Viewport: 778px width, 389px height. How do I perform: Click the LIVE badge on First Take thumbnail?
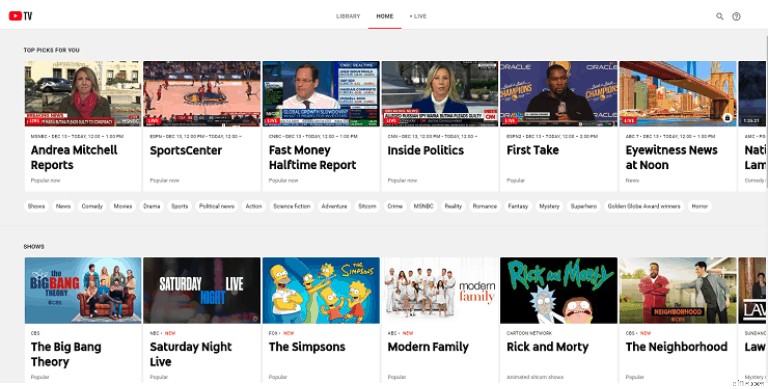(x=510, y=121)
